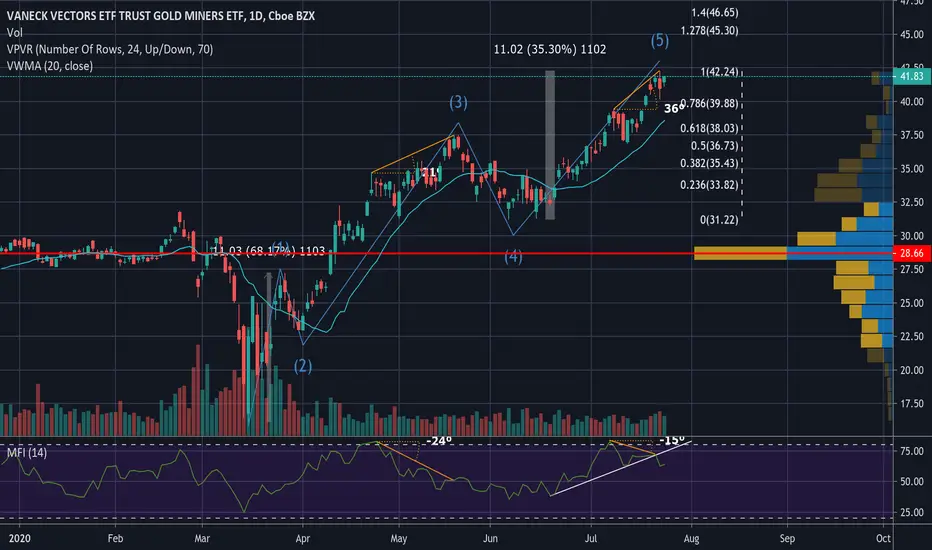The image size is (932, 550).
Task: Click the Elliott wave label (4)
Action: pos(514,257)
